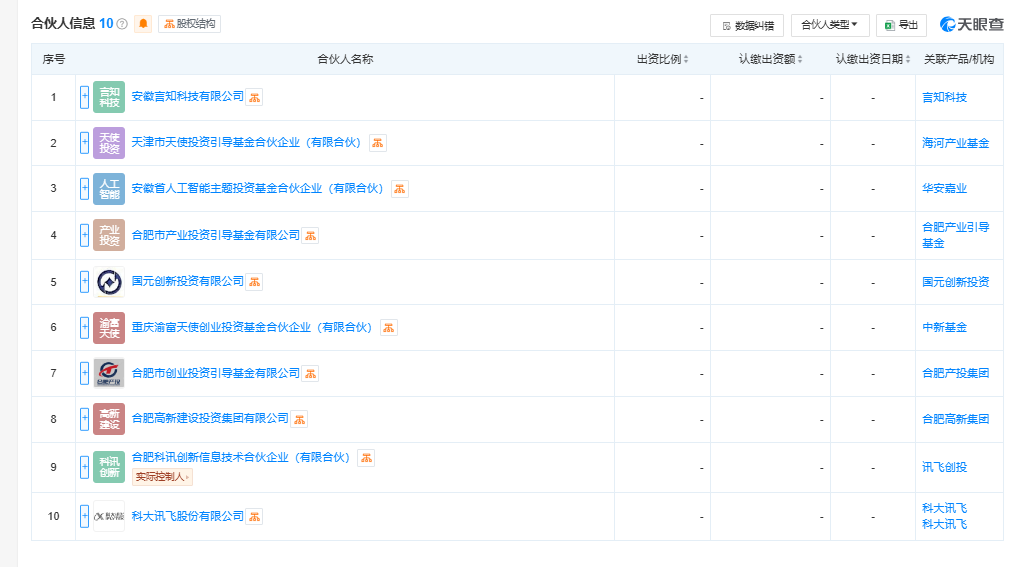Viewport: 1015px width, 567px height.
Task: Open related product link 海河产业基金
Action: [x=955, y=143]
